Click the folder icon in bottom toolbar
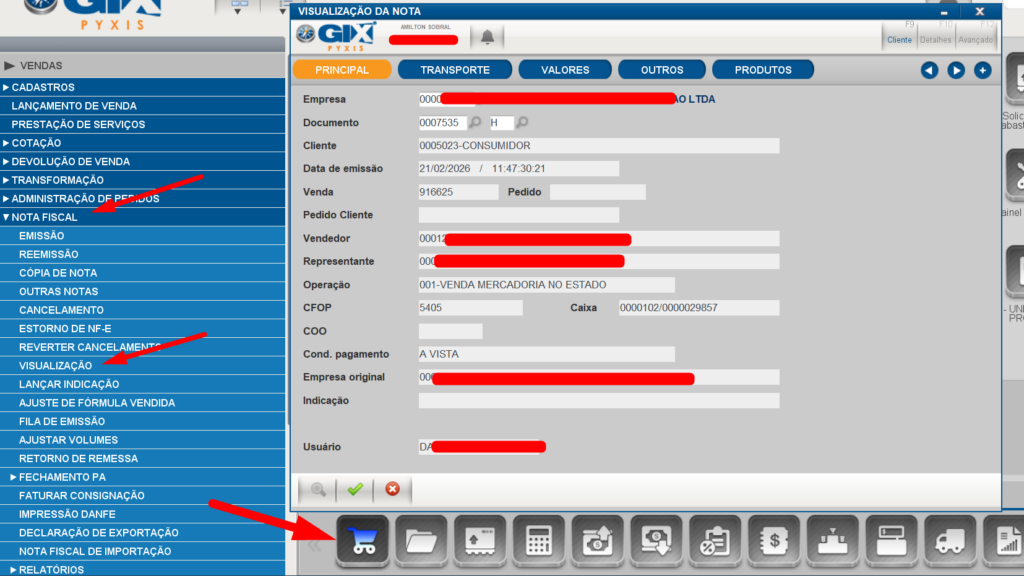1024x576 pixels. point(422,541)
